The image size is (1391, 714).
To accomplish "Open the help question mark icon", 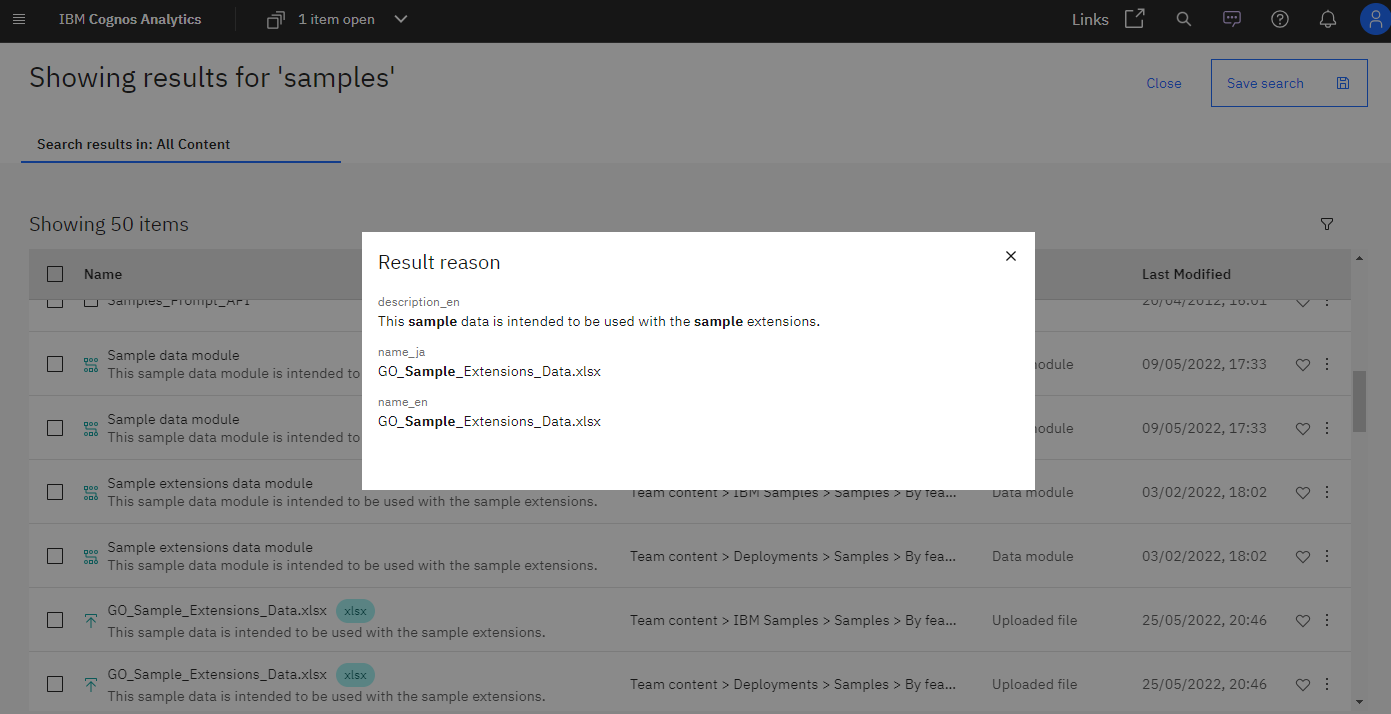I will point(1280,19).
